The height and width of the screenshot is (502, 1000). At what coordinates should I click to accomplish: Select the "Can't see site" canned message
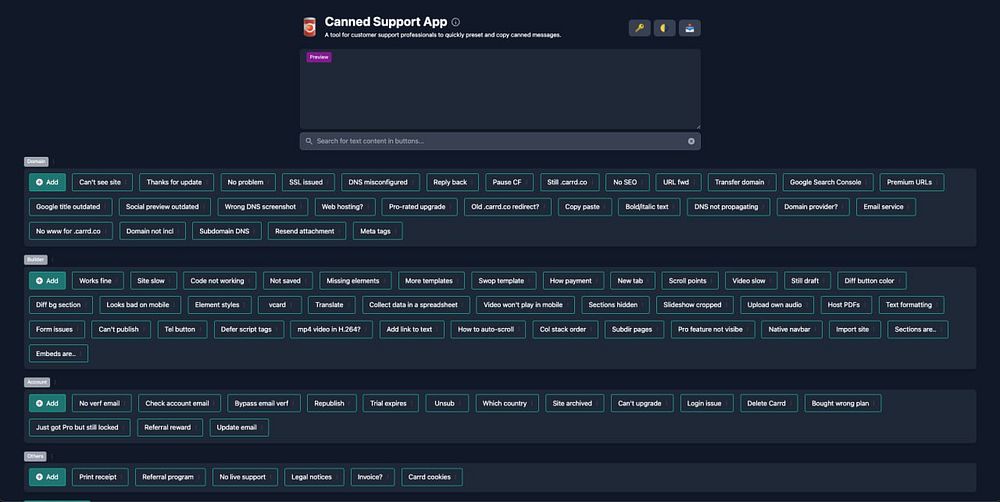(102, 182)
